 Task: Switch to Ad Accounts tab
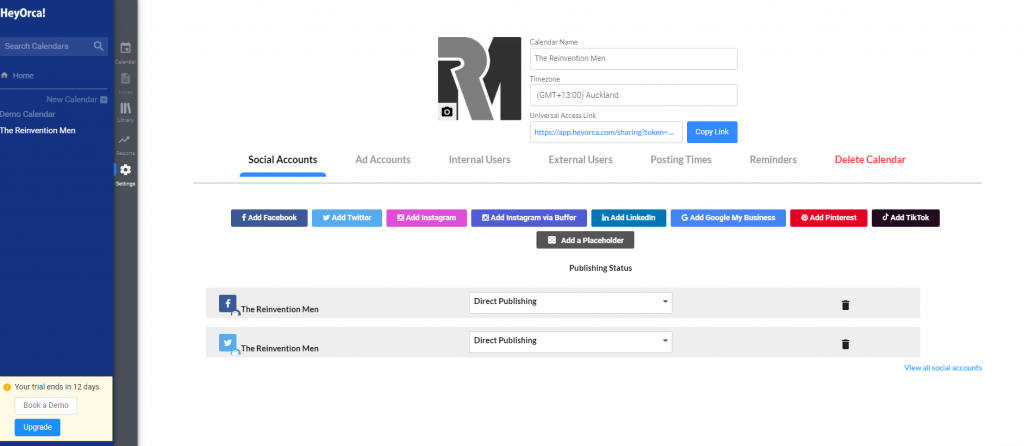(x=383, y=159)
